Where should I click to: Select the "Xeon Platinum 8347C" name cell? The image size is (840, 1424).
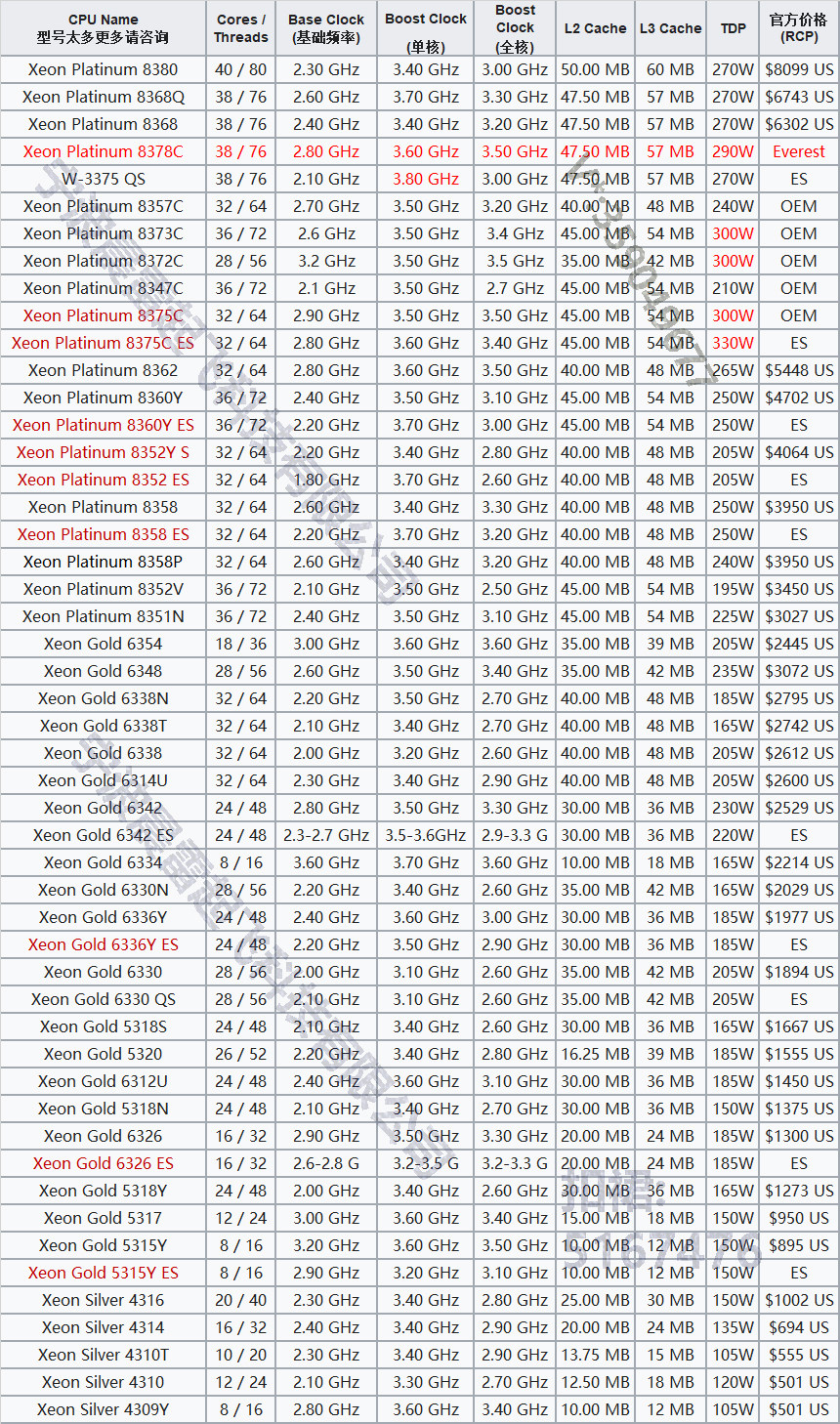pos(103,288)
